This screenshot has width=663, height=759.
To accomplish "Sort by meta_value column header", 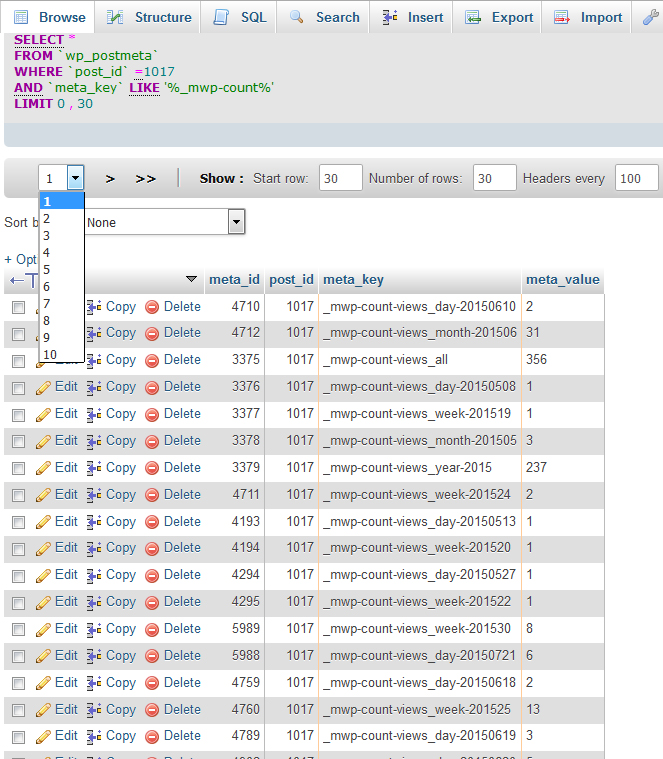I will click(x=562, y=279).
